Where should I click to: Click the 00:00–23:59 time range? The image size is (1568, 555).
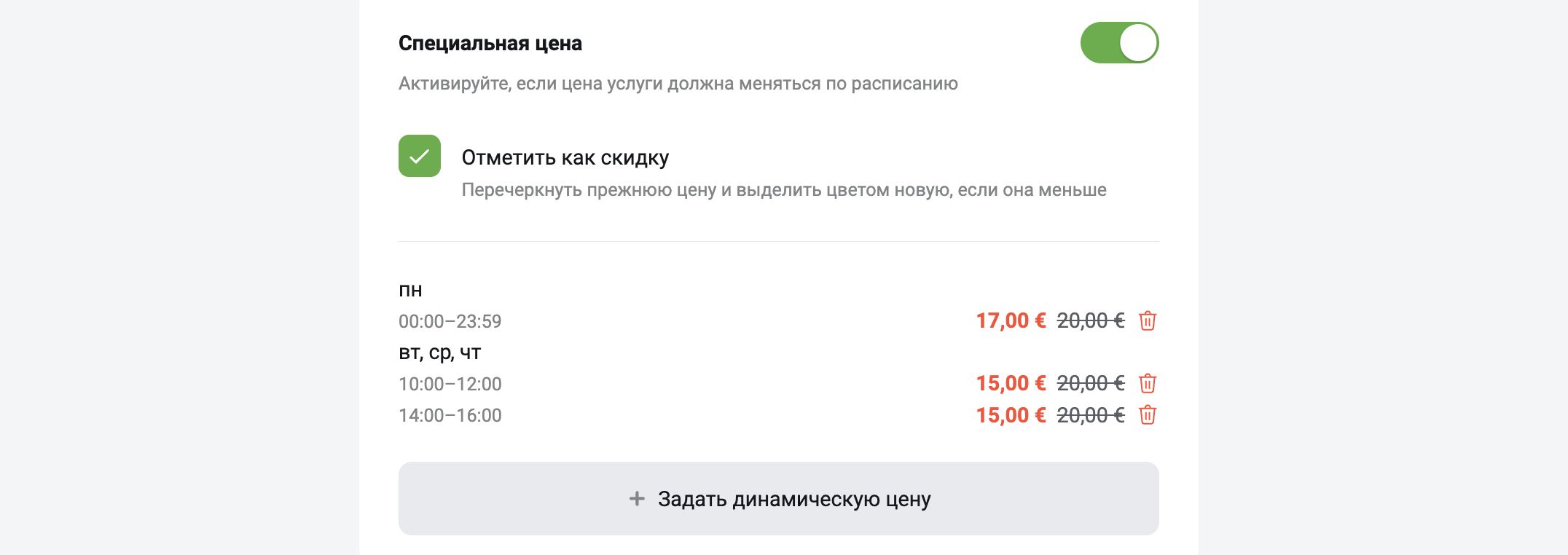[450, 321]
